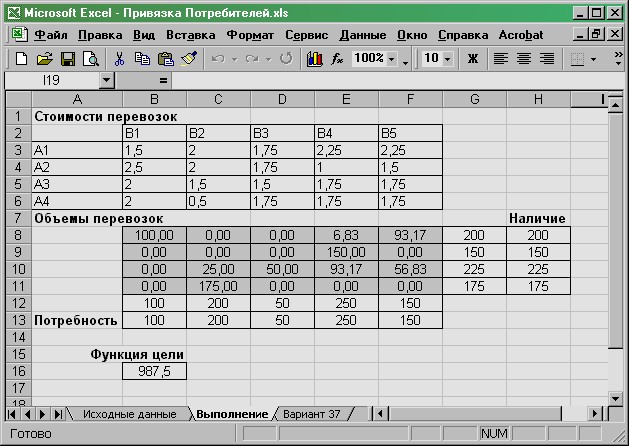Click vertical scrollbar up arrow

pos(615,105)
